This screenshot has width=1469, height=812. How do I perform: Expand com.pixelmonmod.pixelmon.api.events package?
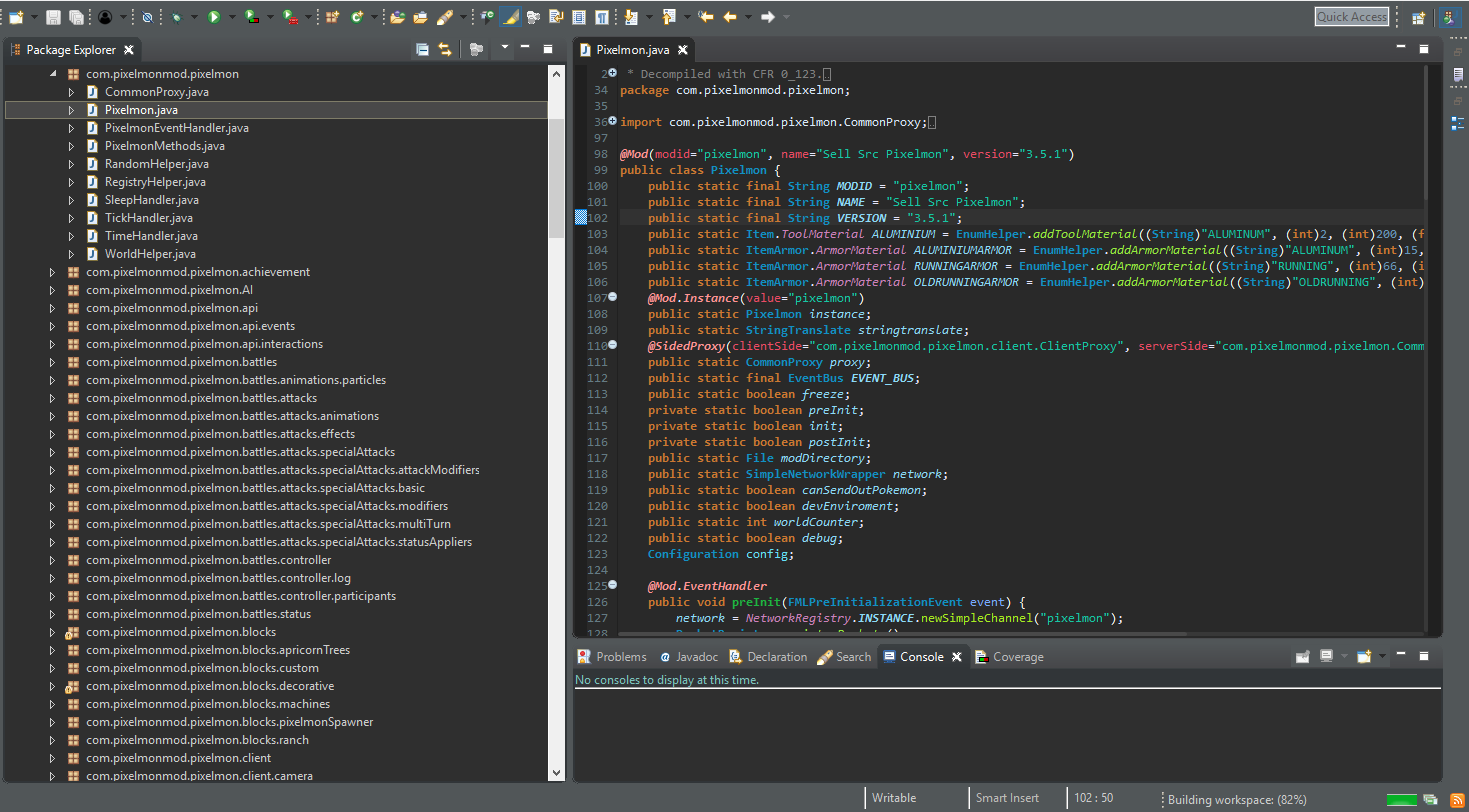pyautogui.click(x=53, y=326)
